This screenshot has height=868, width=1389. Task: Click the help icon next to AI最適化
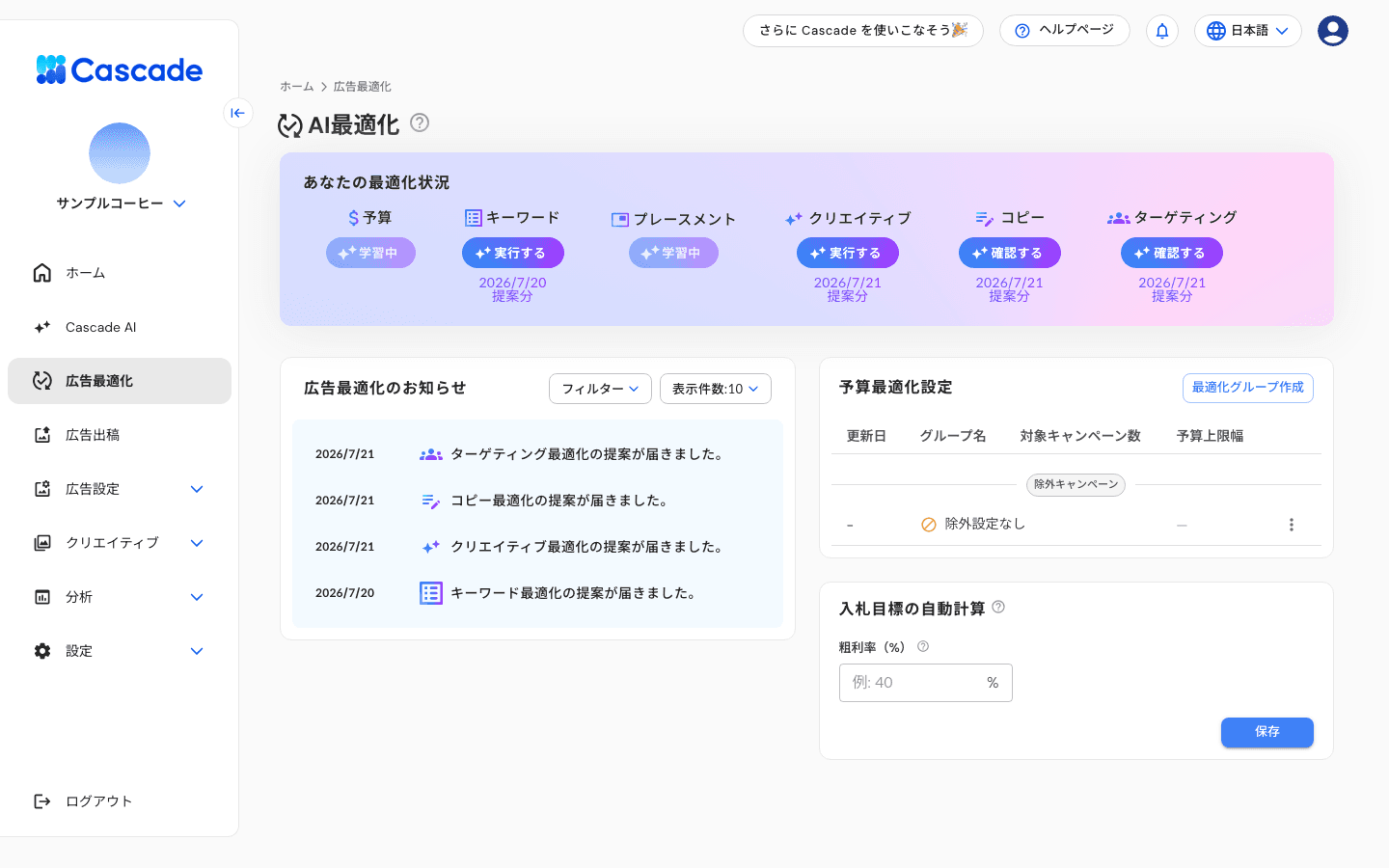(420, 122)
